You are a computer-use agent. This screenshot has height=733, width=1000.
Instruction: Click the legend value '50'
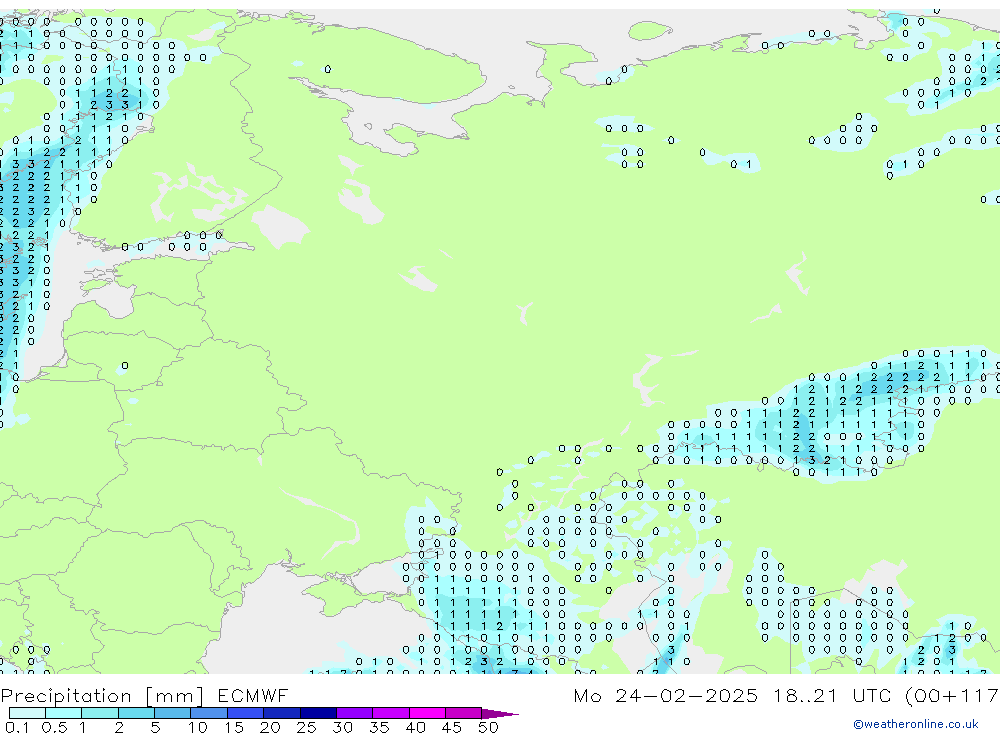(488, 727)
